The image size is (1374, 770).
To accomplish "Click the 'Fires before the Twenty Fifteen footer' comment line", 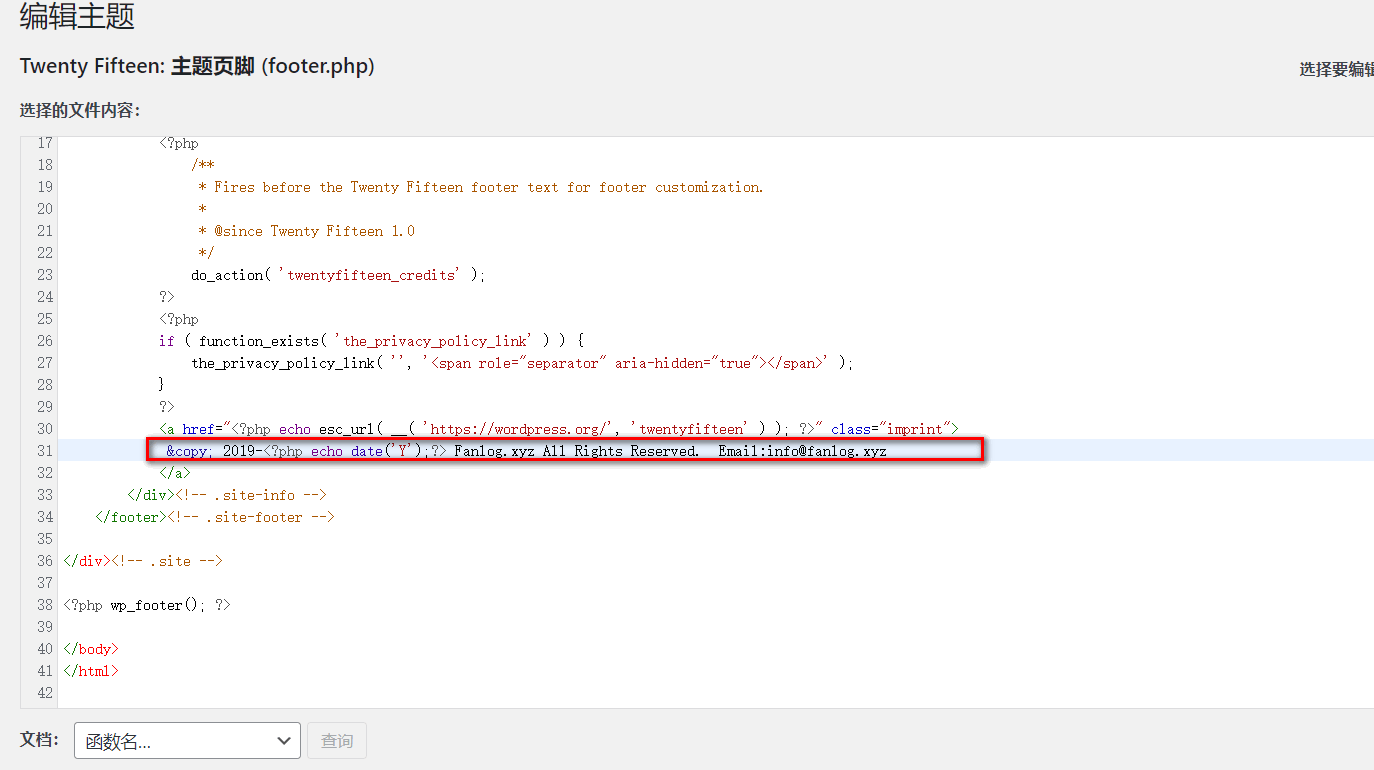I will tap(481, 187).
